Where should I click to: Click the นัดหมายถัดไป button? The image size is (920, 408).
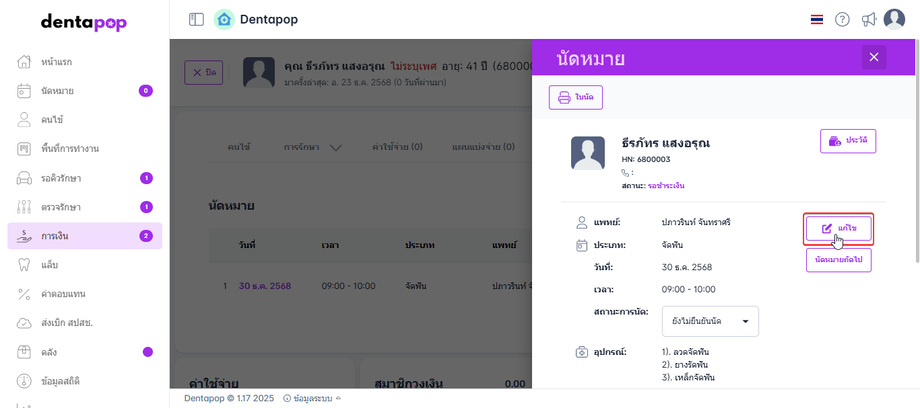[838, 260]
